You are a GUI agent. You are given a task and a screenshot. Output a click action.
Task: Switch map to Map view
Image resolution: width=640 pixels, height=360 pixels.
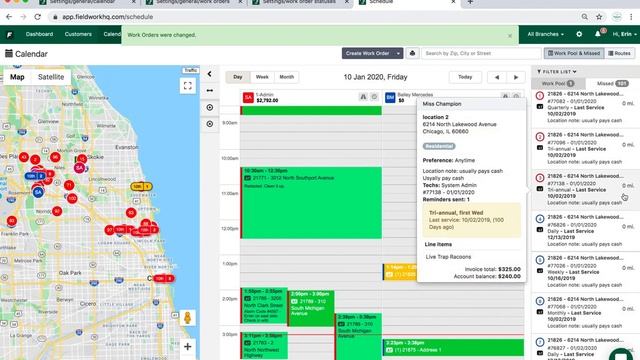pyautogui.click(x=17, y=77)
